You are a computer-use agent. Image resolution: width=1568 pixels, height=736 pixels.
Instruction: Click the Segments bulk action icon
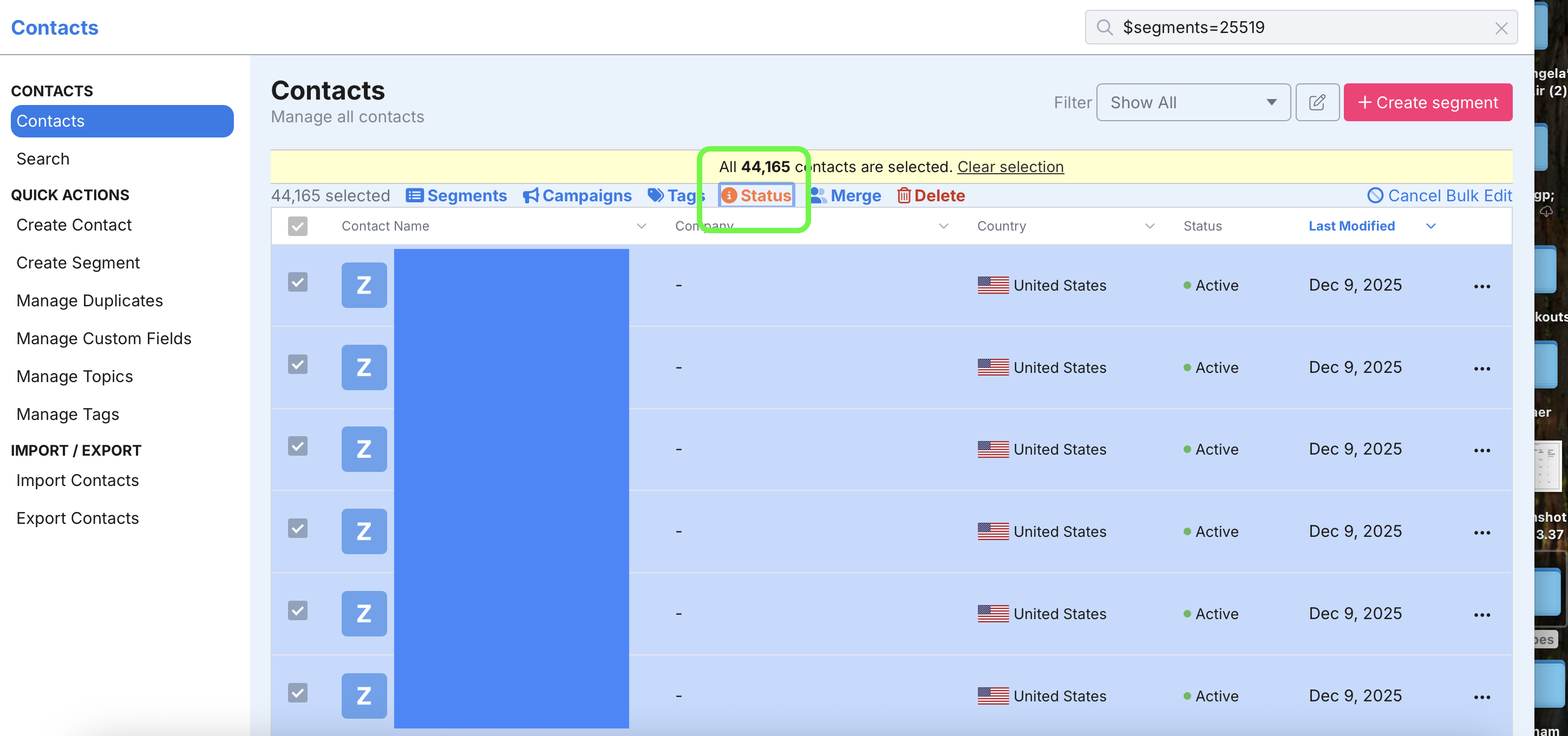(415, 195)
